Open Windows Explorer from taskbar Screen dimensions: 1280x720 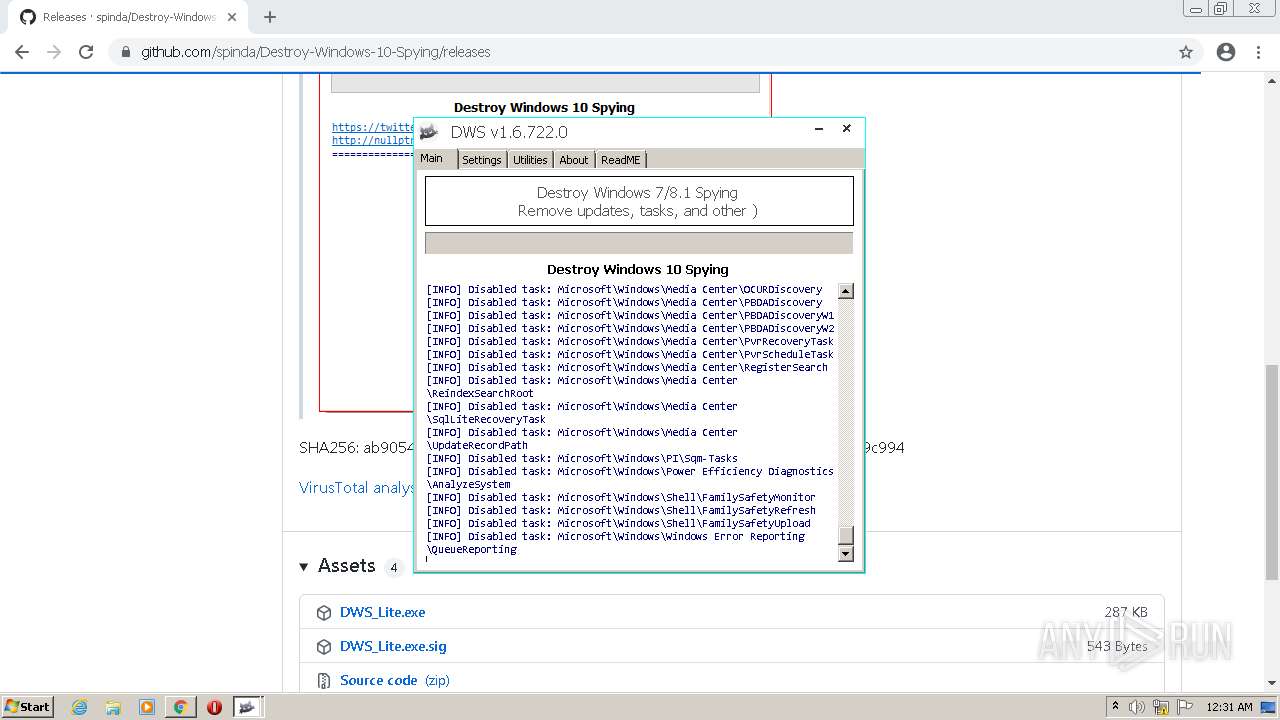(x=113, y=707)
